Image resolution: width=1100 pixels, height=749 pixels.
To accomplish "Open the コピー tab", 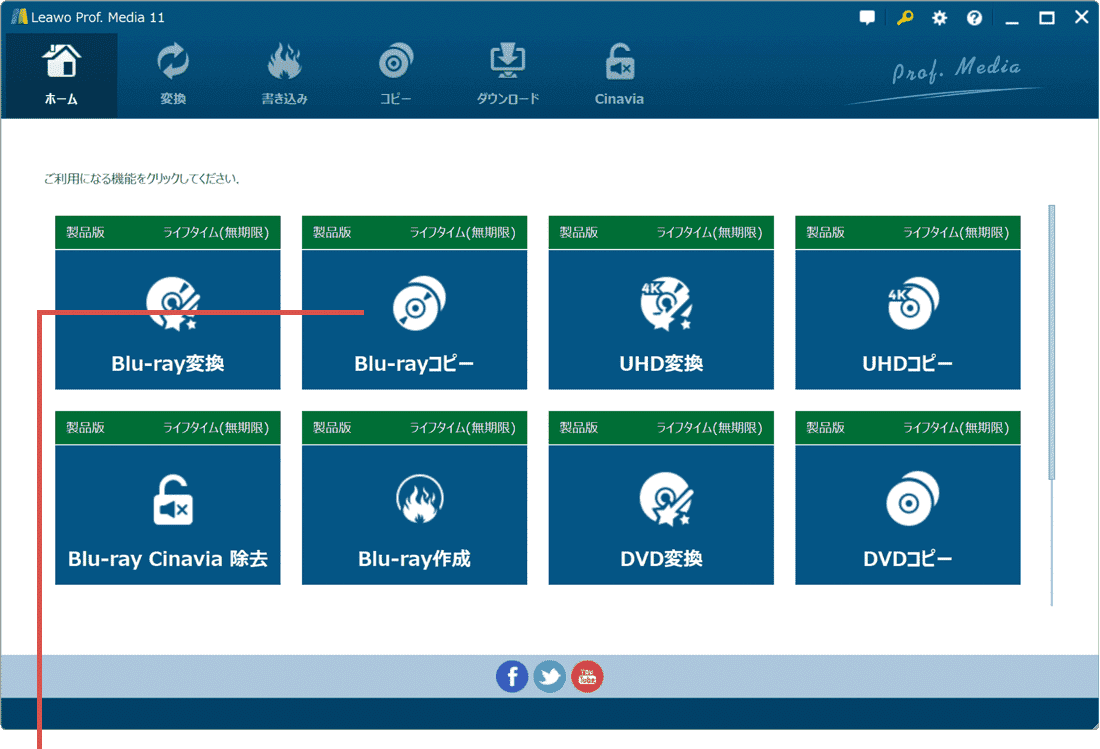I will pyautogui.click(x=395, y=74).
